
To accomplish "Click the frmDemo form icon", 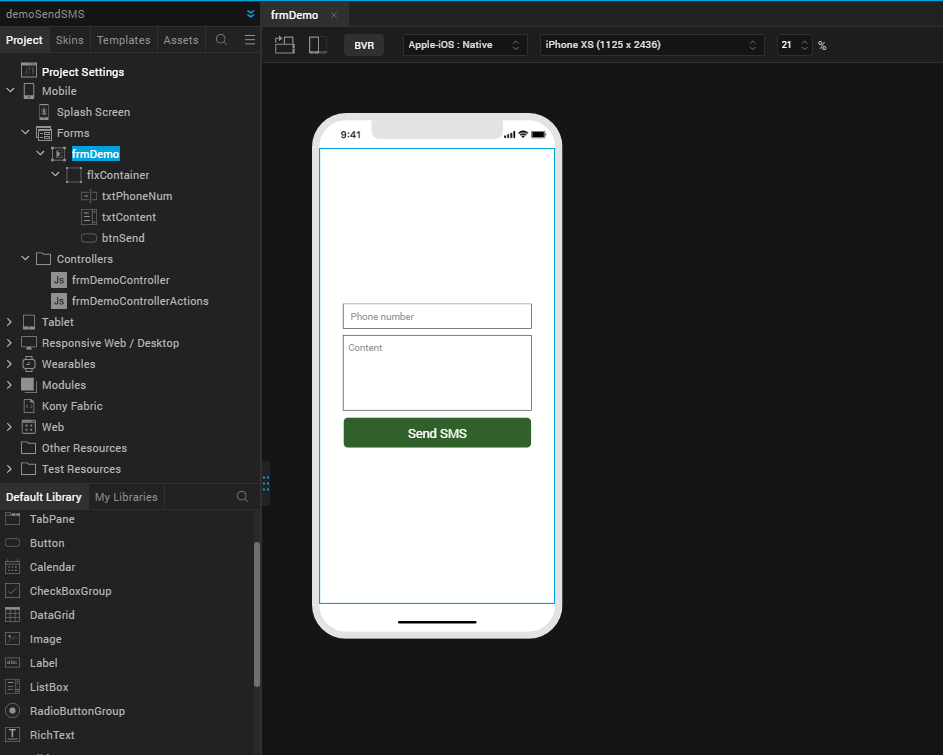I will pos(58,154).
